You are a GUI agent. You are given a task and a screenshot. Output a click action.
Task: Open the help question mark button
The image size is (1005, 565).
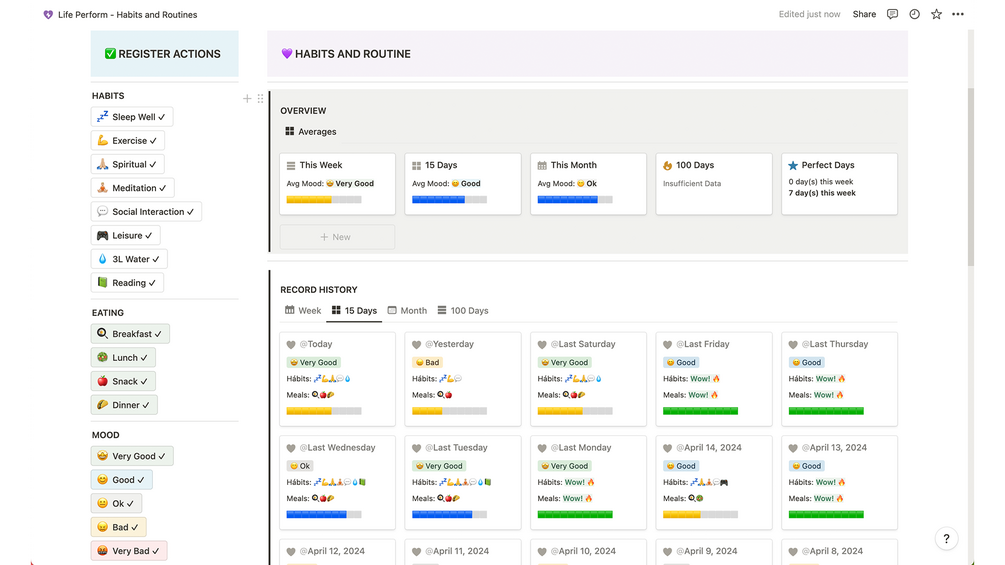click(x=947, y=539)
